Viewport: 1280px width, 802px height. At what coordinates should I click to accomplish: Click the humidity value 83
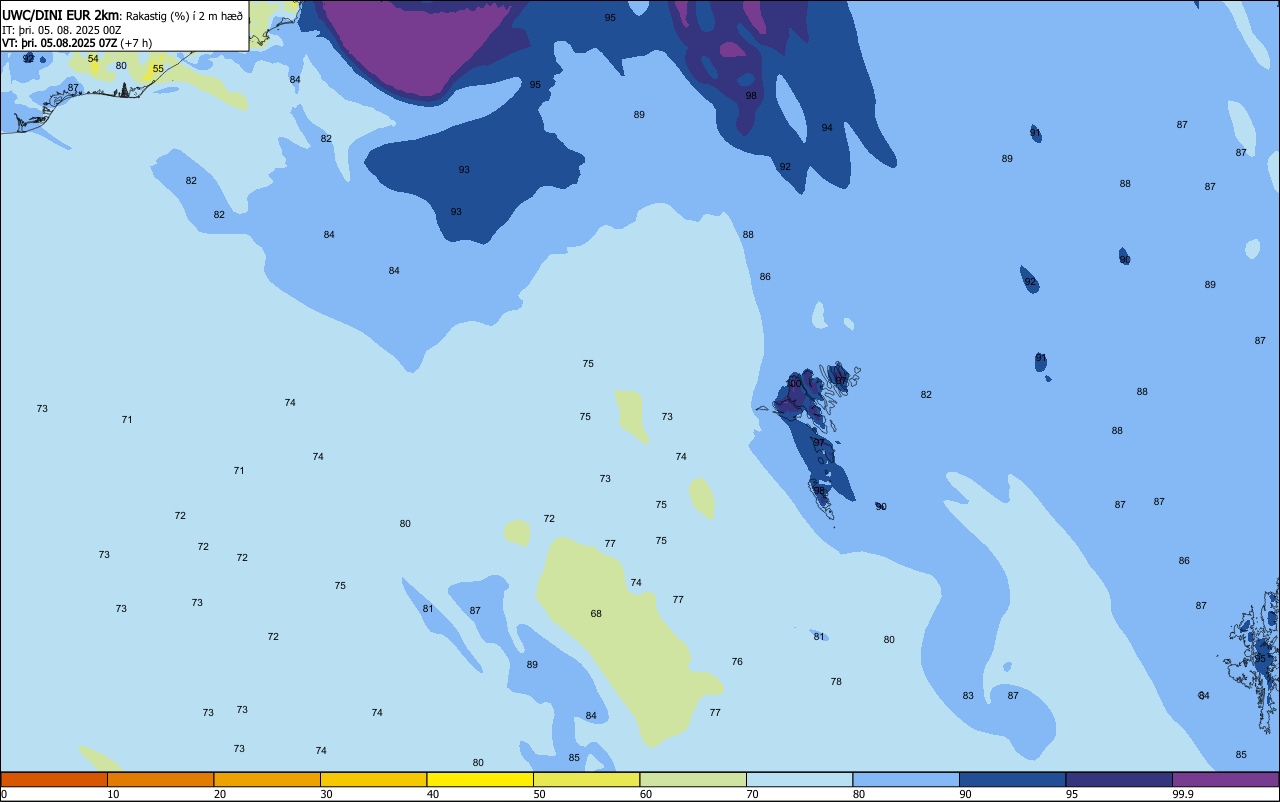pyautogui.click(x=968, y=695)
